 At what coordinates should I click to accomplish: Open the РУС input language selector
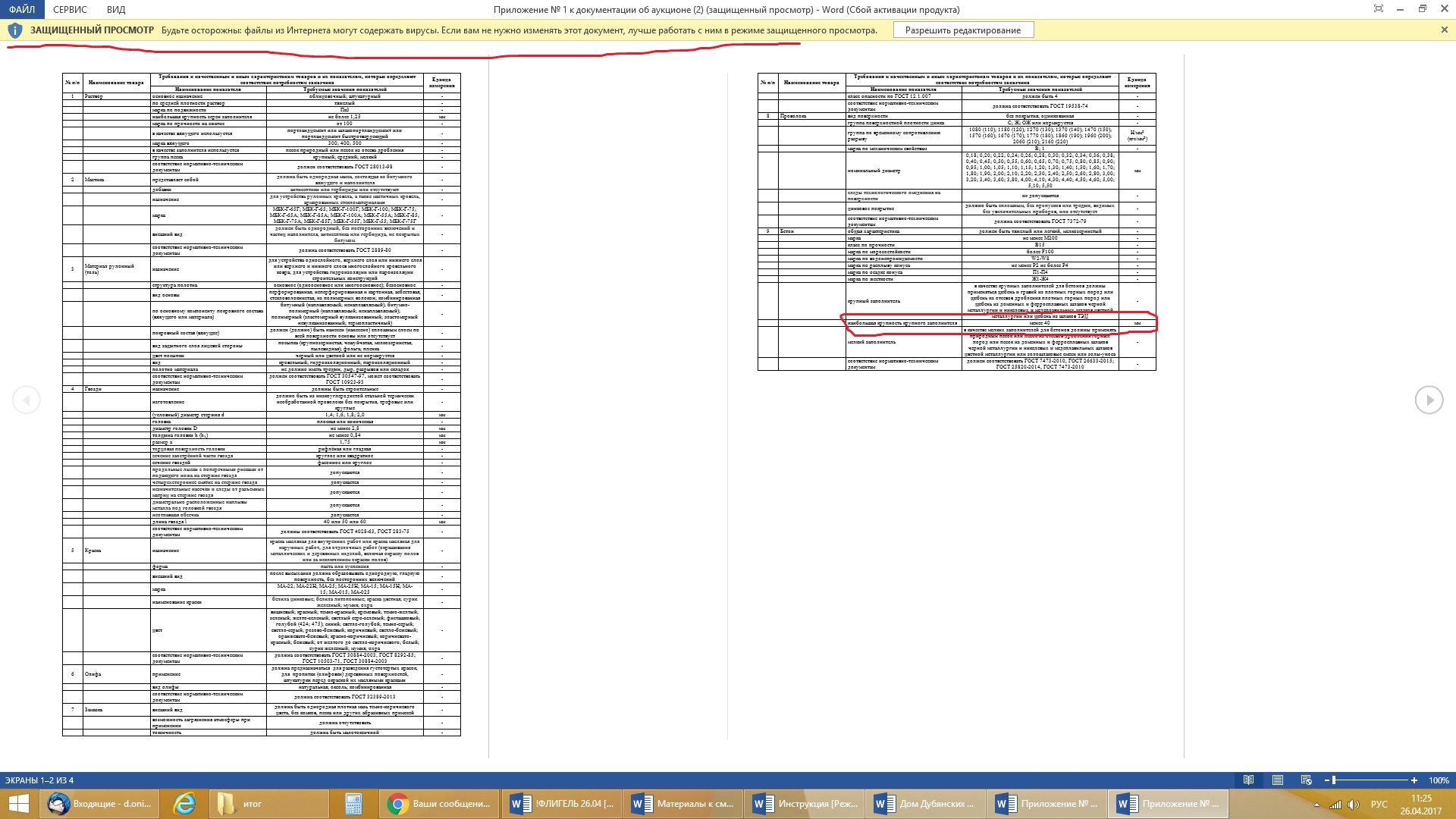(1379, 805)
